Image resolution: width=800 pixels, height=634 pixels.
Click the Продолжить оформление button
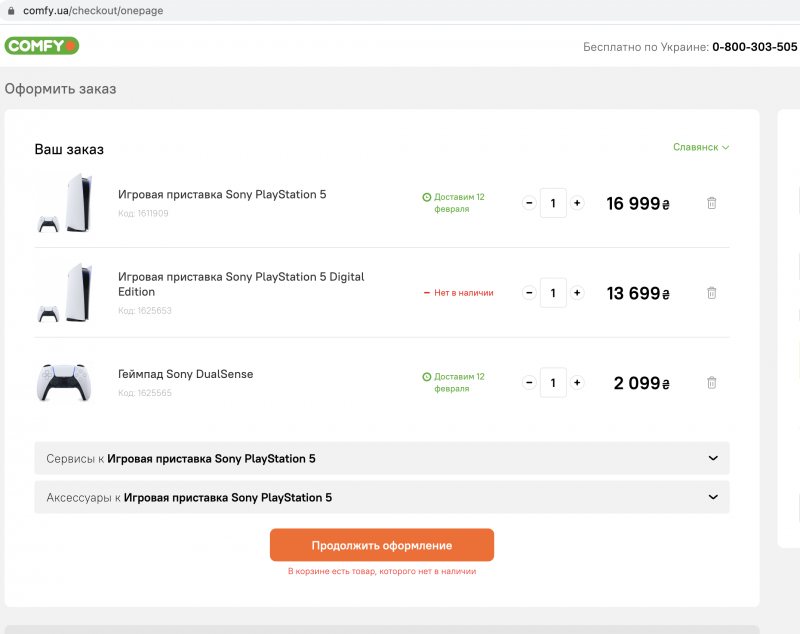381,545
